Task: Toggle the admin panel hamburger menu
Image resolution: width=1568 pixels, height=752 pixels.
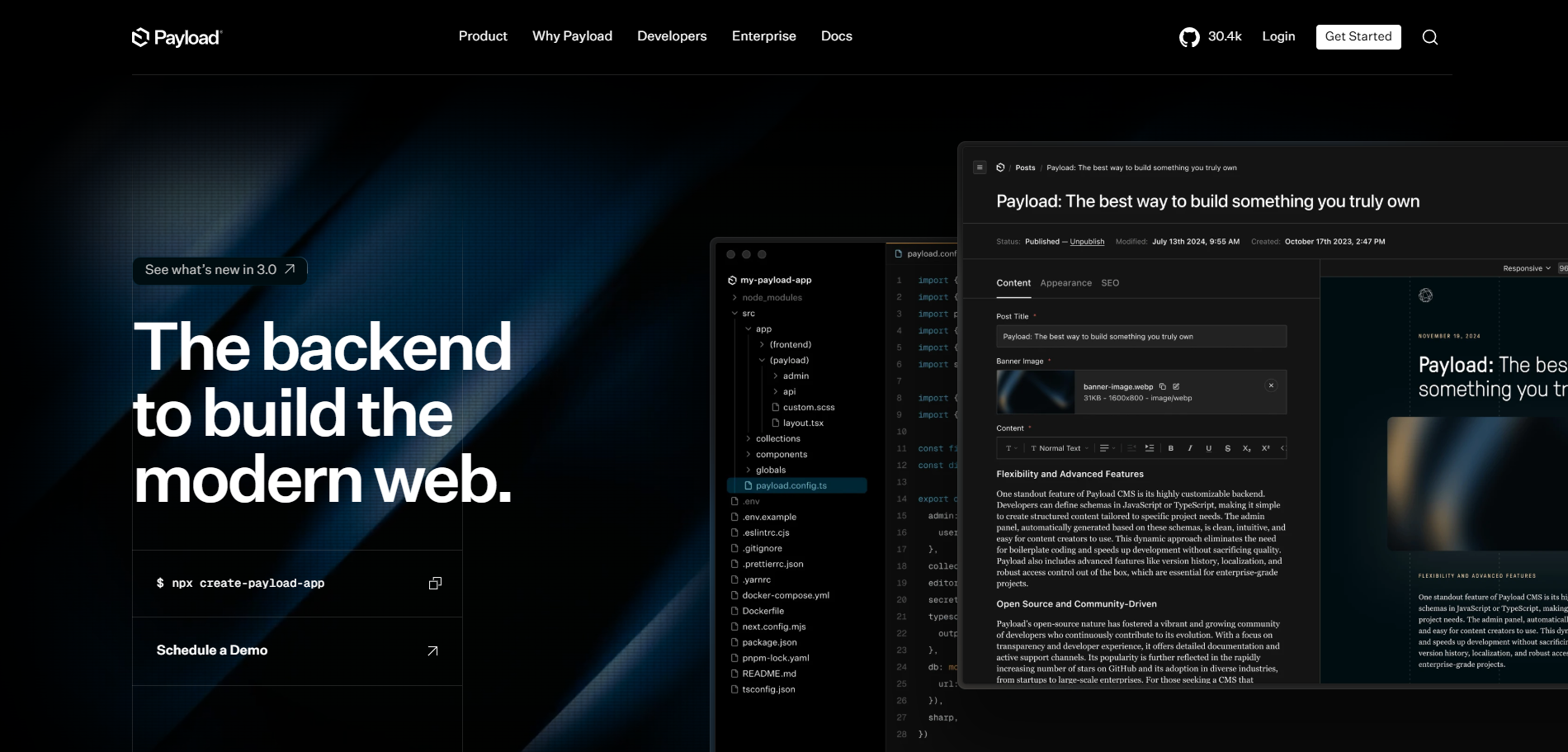Action: (980, 168)
